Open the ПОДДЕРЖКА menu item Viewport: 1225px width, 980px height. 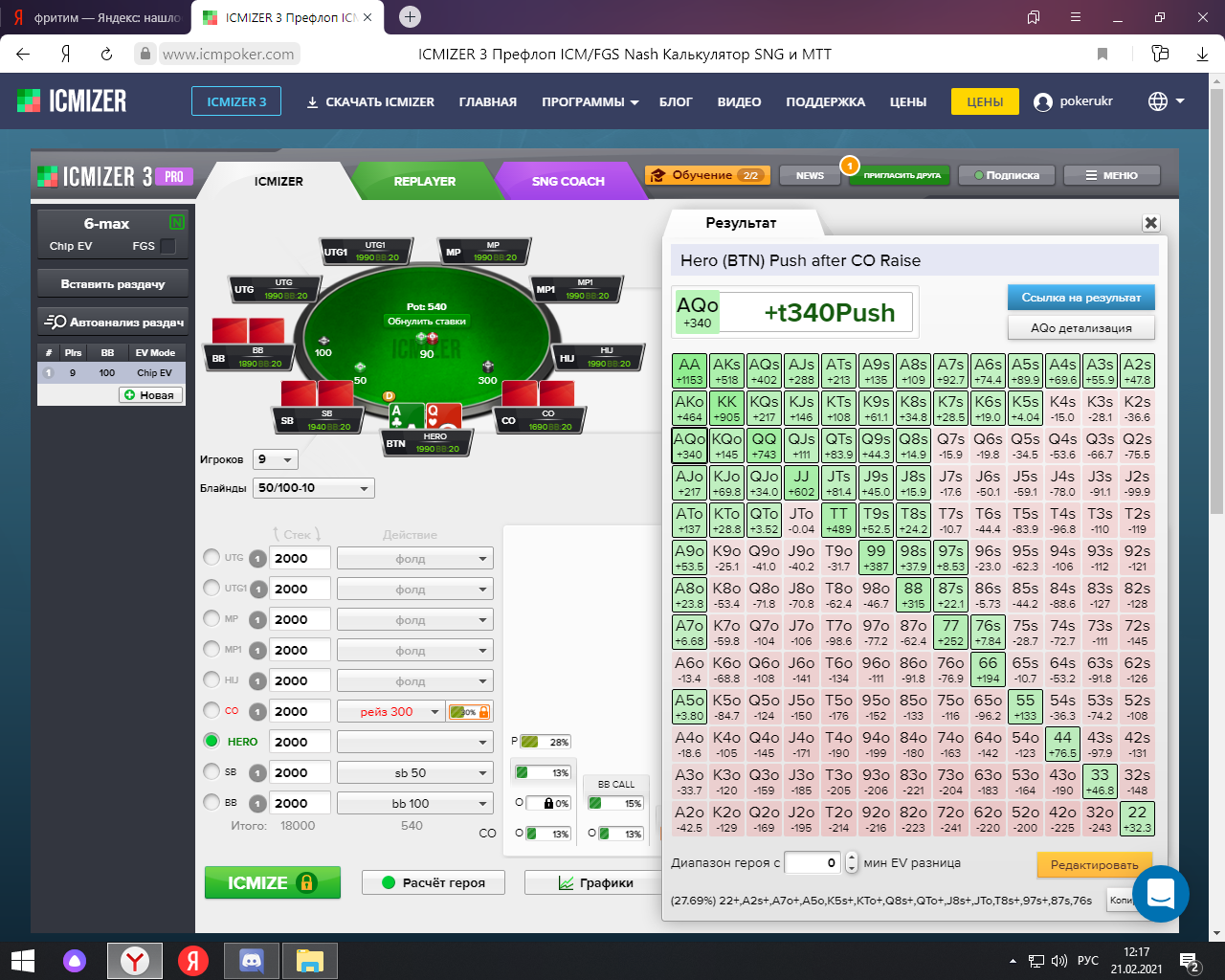[x=825, y=101]
